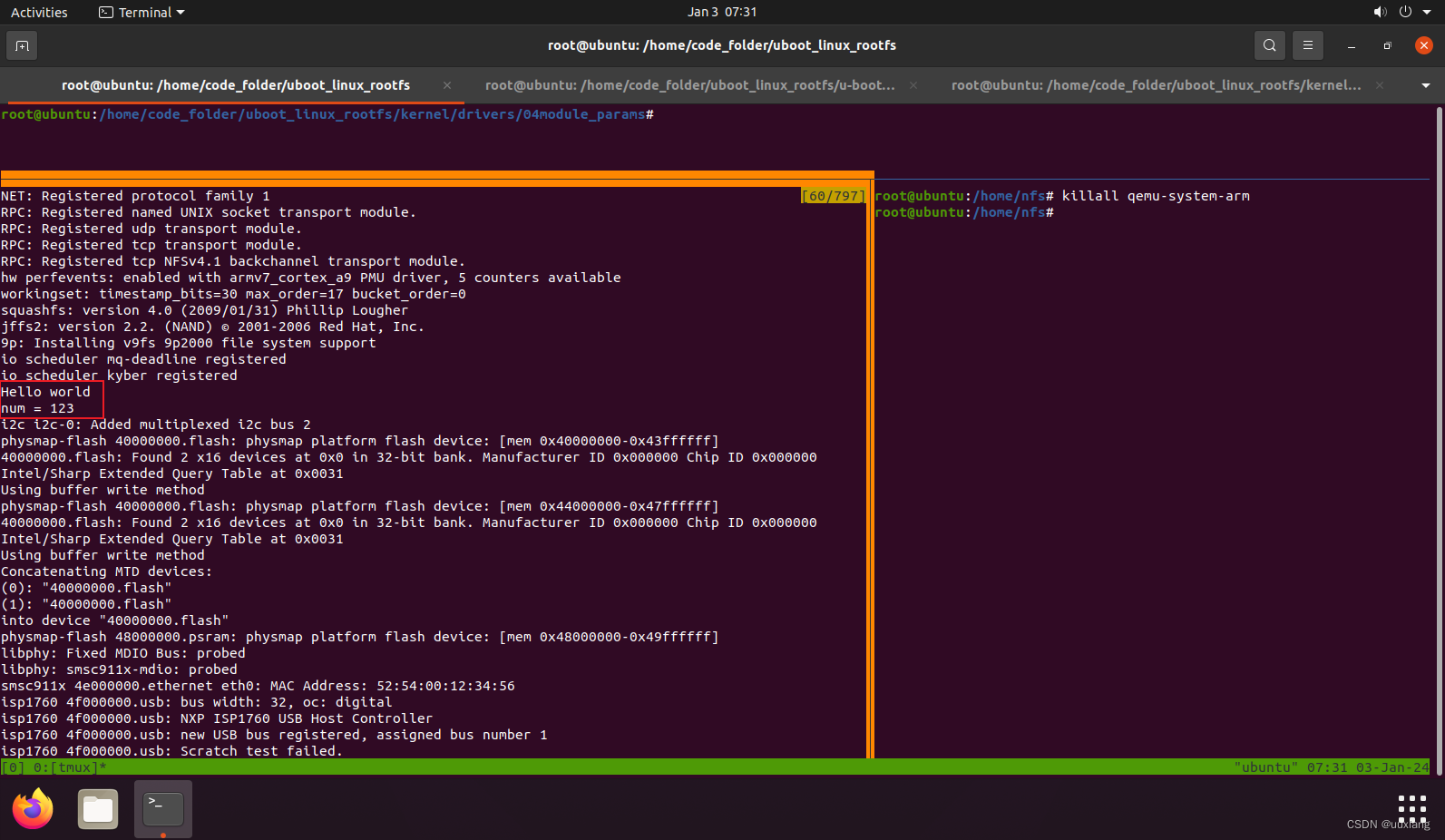1445x840 pixels.
Task: Open the Files app in dock
Action: tap(98, 808)
